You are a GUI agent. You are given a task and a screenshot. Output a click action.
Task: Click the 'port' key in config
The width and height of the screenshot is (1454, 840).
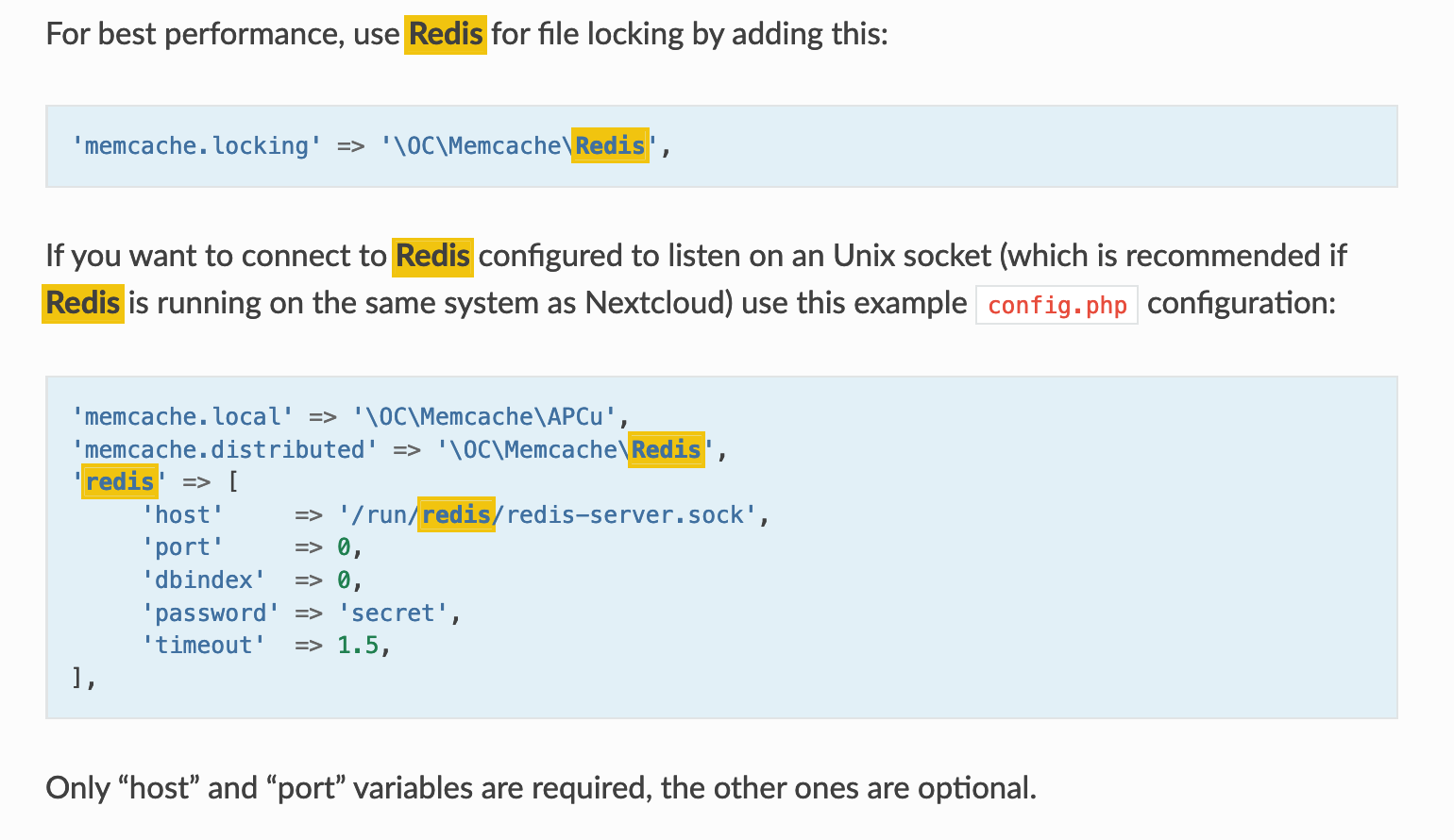coord(182,547)
